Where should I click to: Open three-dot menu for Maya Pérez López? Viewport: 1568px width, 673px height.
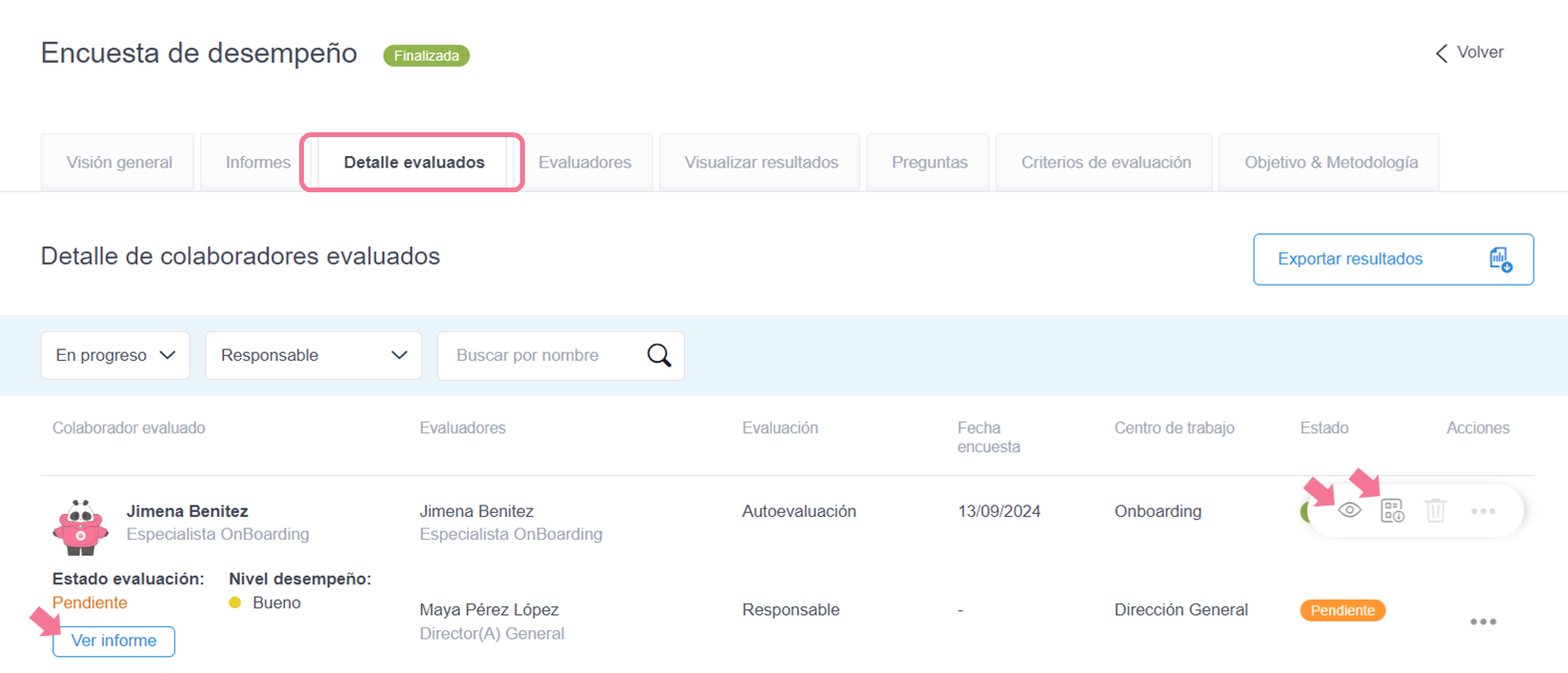click(x=1482, y=622)
